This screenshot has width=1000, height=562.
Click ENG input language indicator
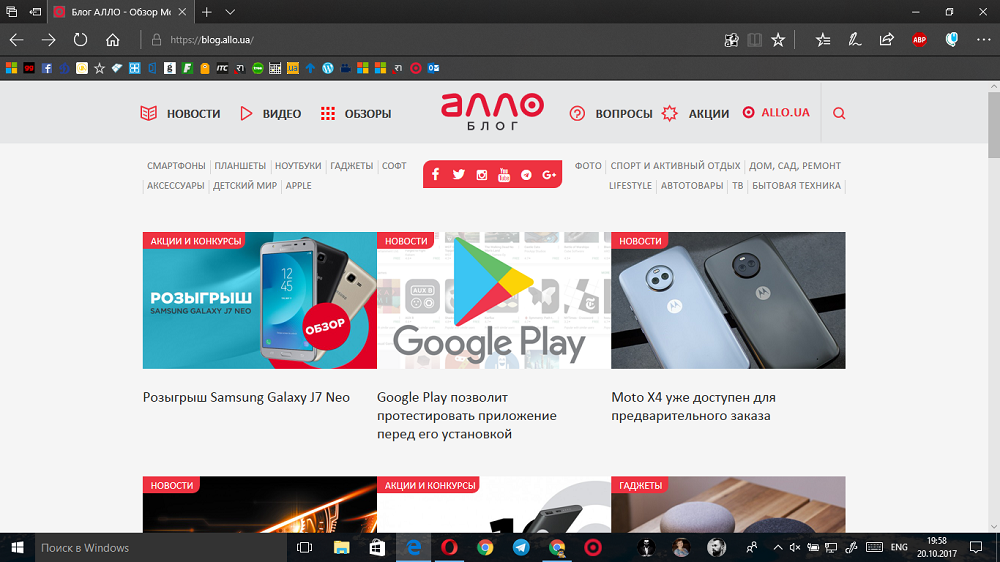coord(899,547)
